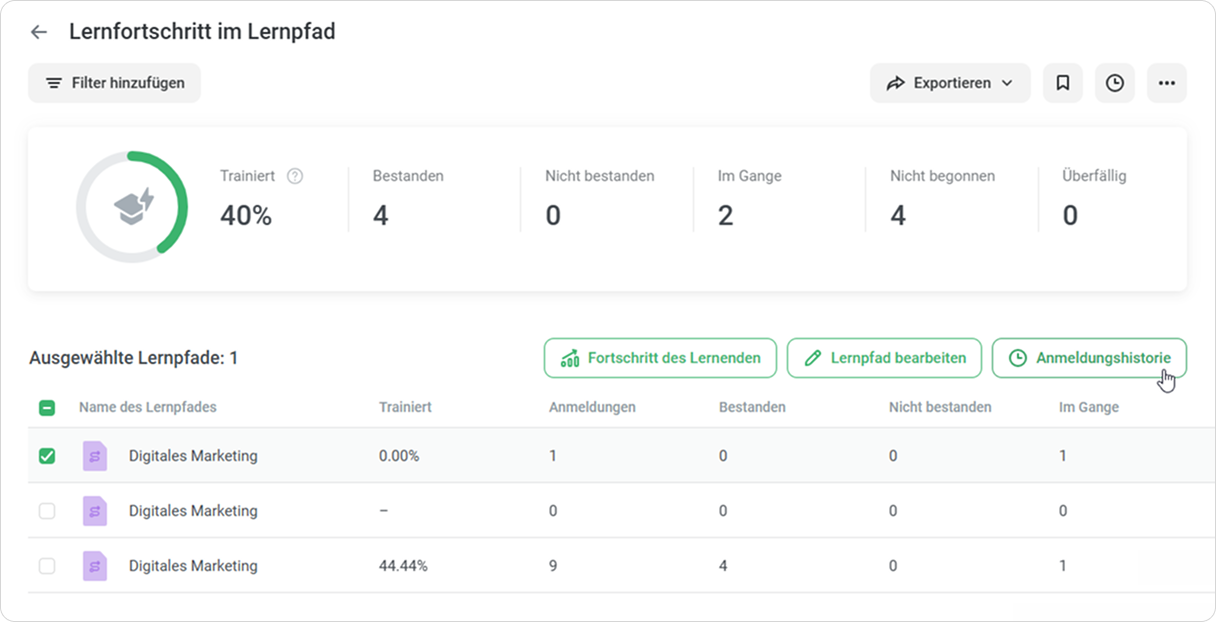Click the Nicht bestanden column header in table
The width and height of the screenshot is (1216, 622).
pos(940,407)
